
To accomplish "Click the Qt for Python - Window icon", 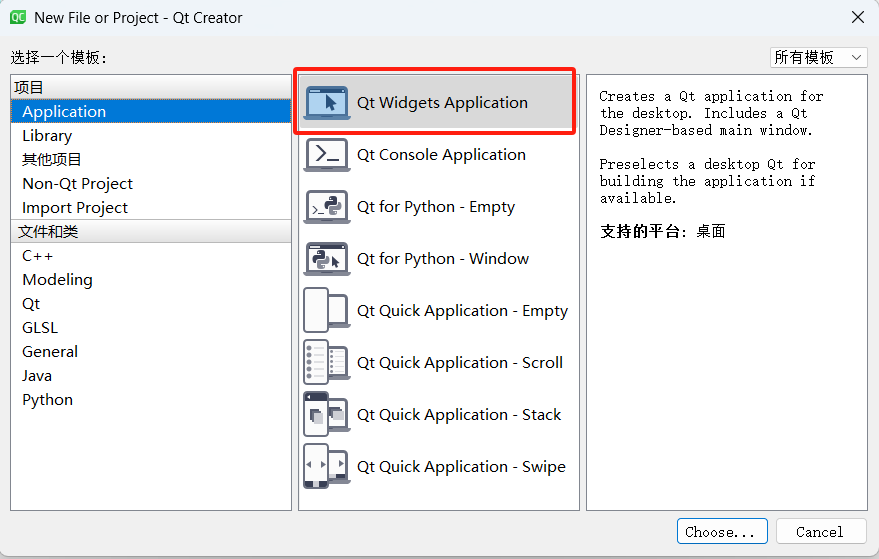I will pos(327,258).
